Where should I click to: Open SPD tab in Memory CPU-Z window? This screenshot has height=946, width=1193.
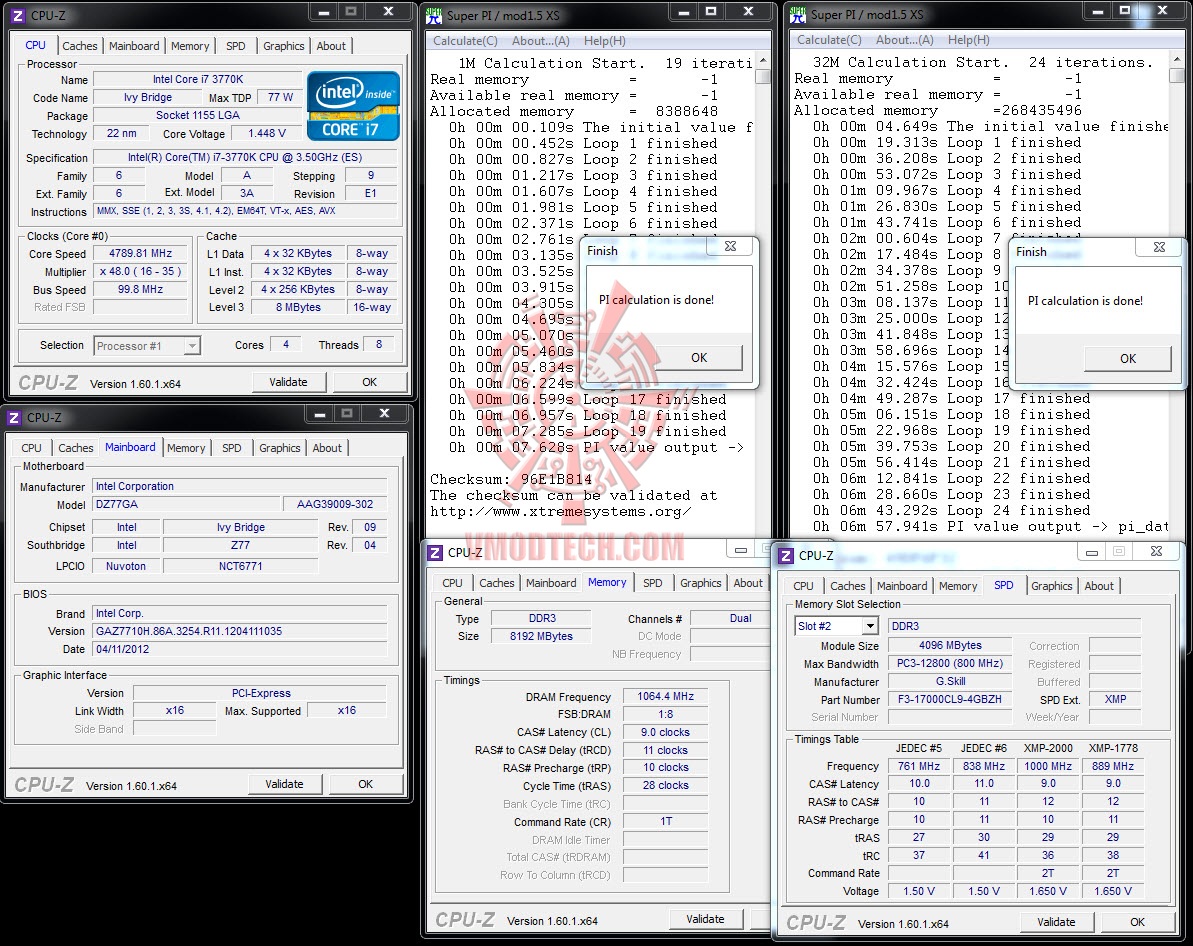[x=653, y=583]
